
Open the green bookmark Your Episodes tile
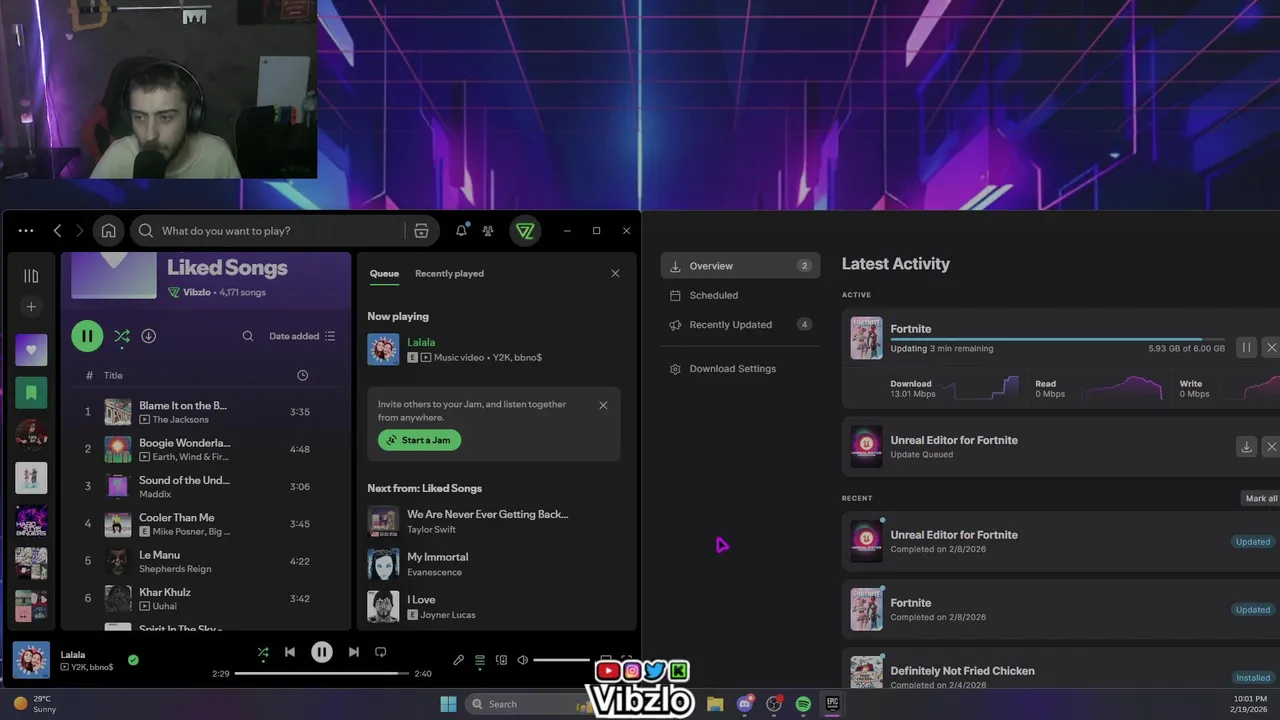[31, 392]
